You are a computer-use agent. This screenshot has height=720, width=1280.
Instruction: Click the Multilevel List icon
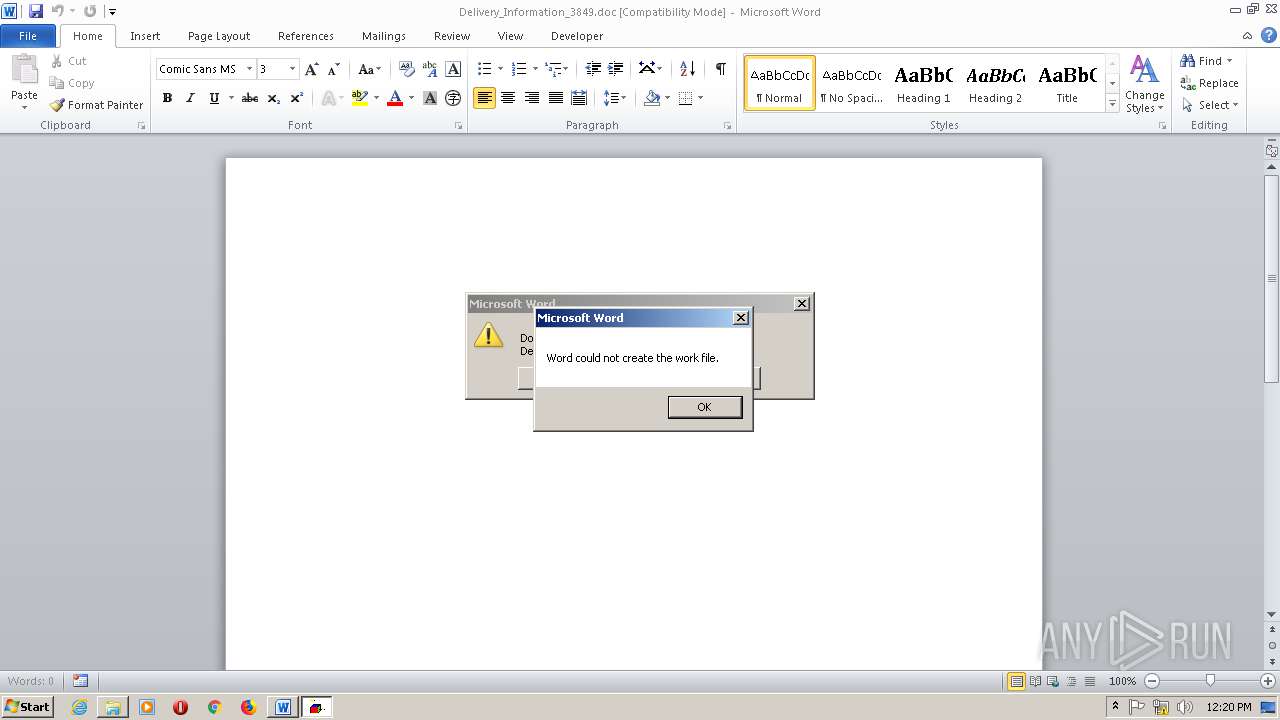click(553, 69)
